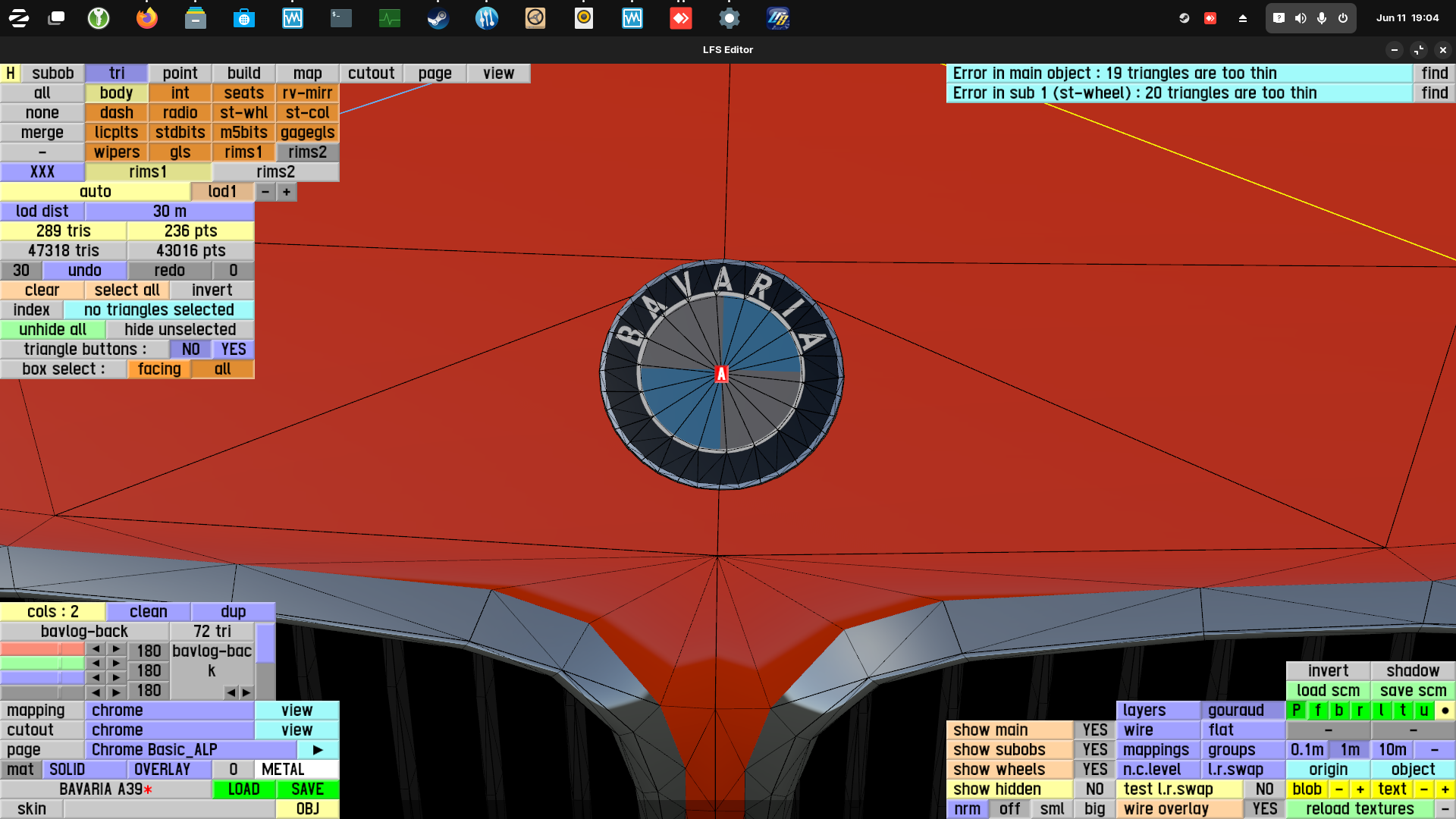Toggle the show hidden NO button
The width and height of the screenshot is (1456, 819).
[1094, 789]
